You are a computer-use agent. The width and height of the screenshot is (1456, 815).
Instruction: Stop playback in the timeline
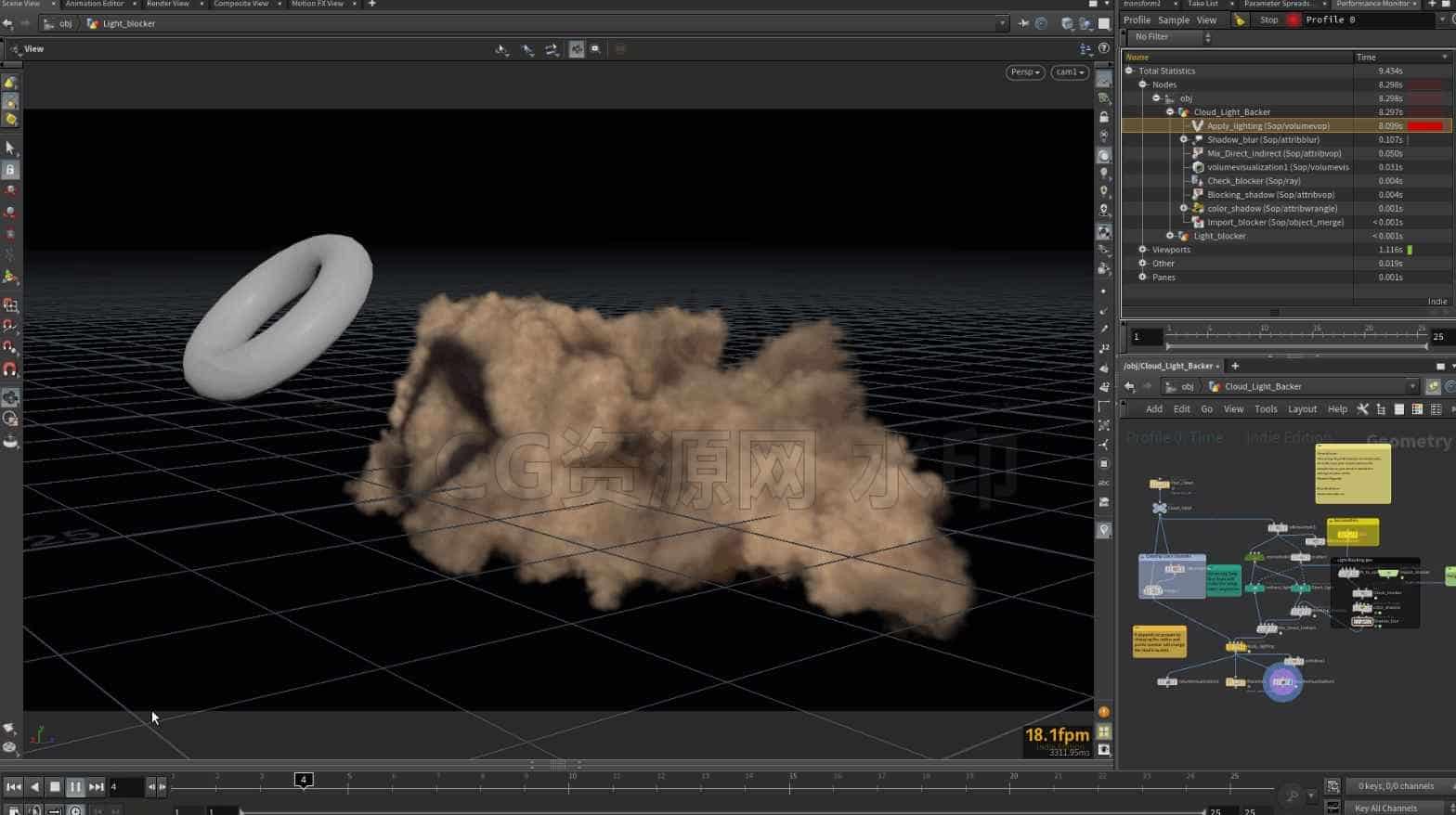pyautogui.click(x=55, y=787)
